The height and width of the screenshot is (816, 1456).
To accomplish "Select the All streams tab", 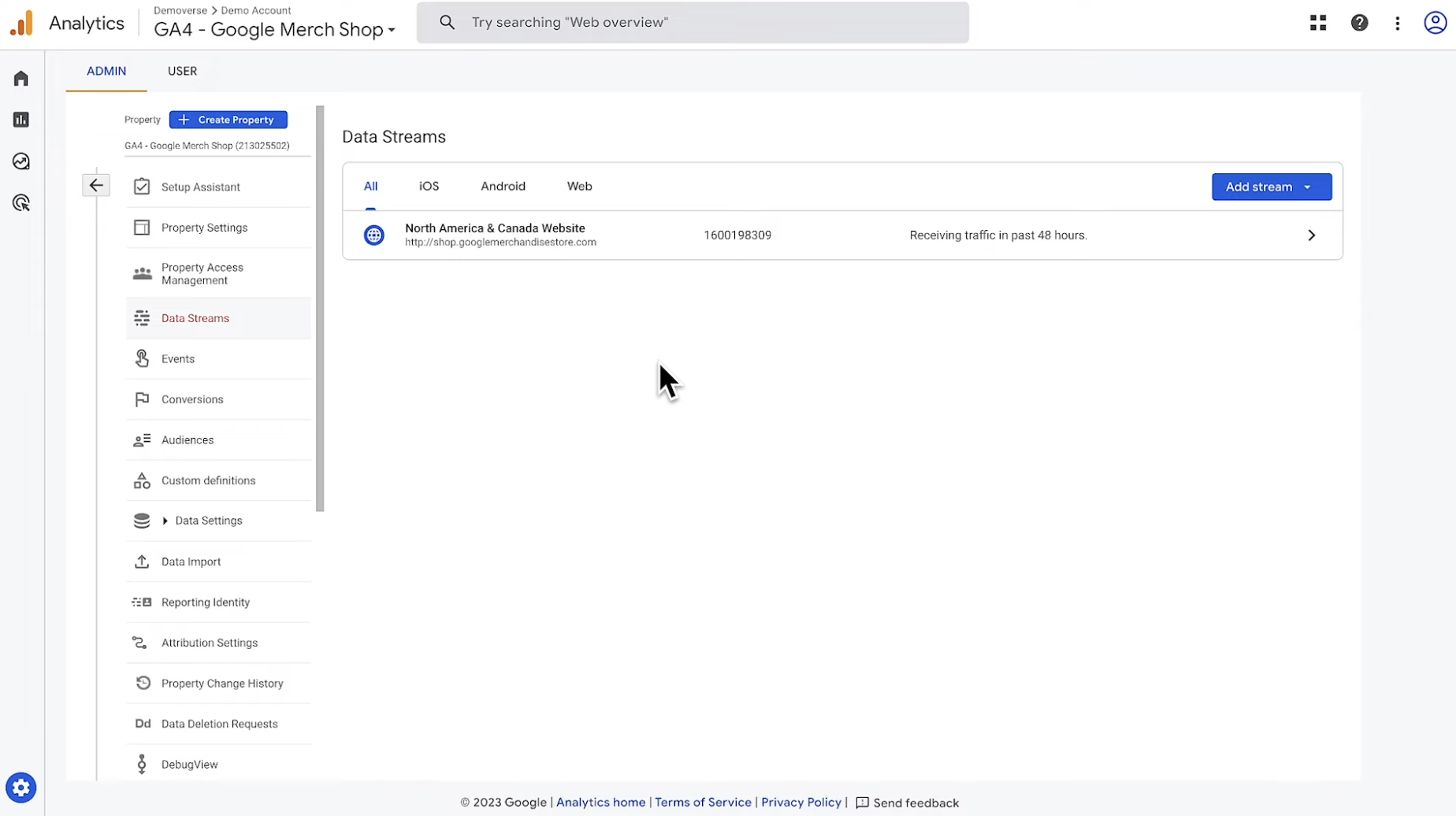I will [370, 187].
